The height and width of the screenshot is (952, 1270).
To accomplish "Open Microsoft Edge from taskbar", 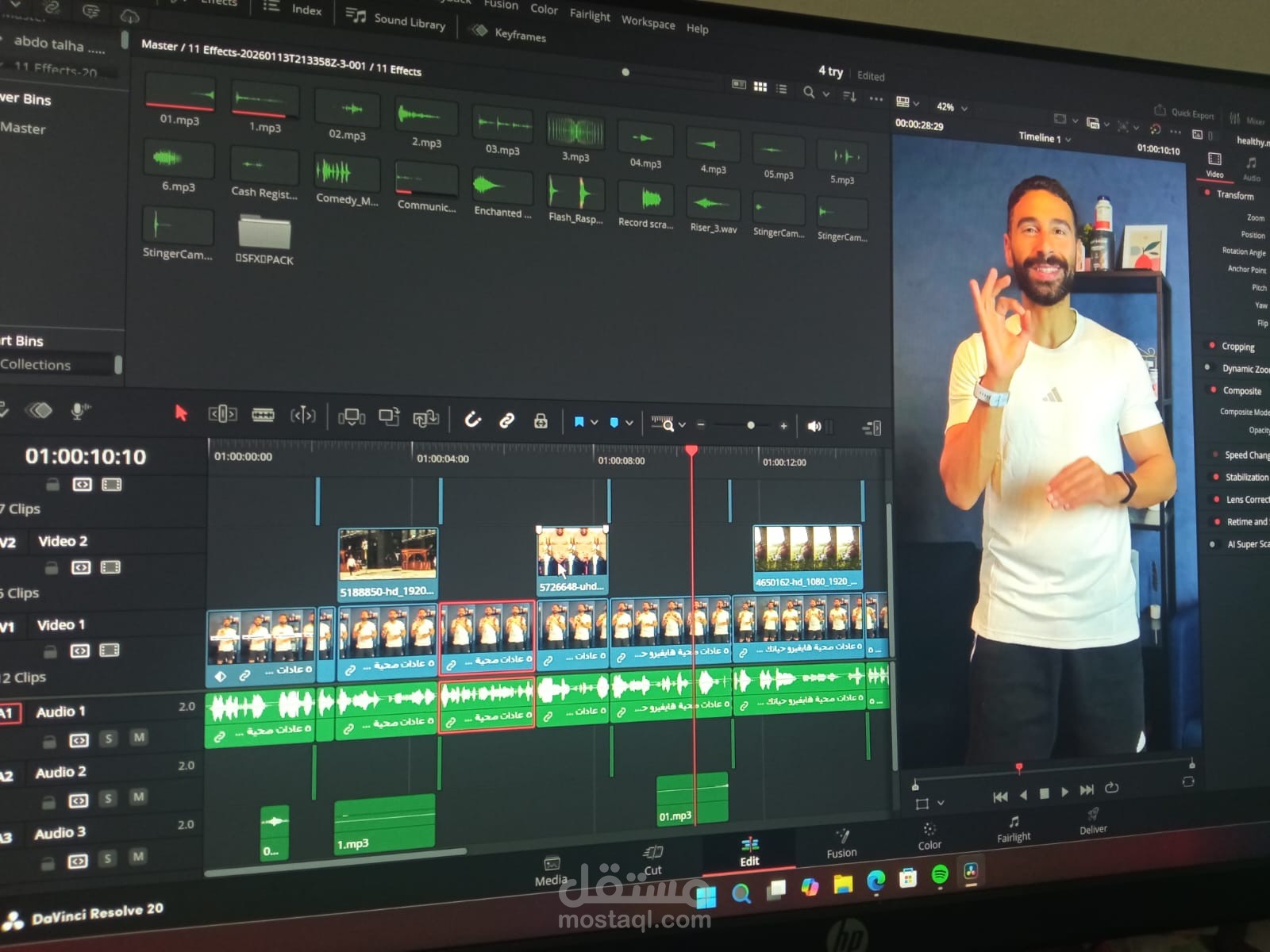I will (876, 881).
